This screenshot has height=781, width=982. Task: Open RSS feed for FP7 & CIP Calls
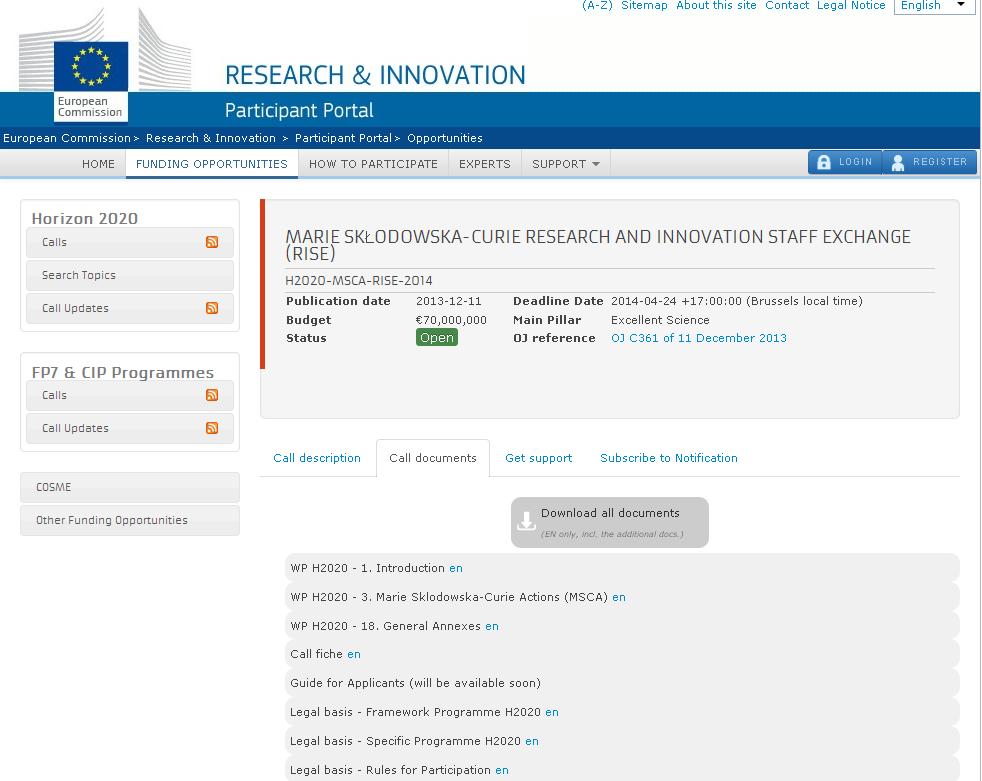(212, 395)
